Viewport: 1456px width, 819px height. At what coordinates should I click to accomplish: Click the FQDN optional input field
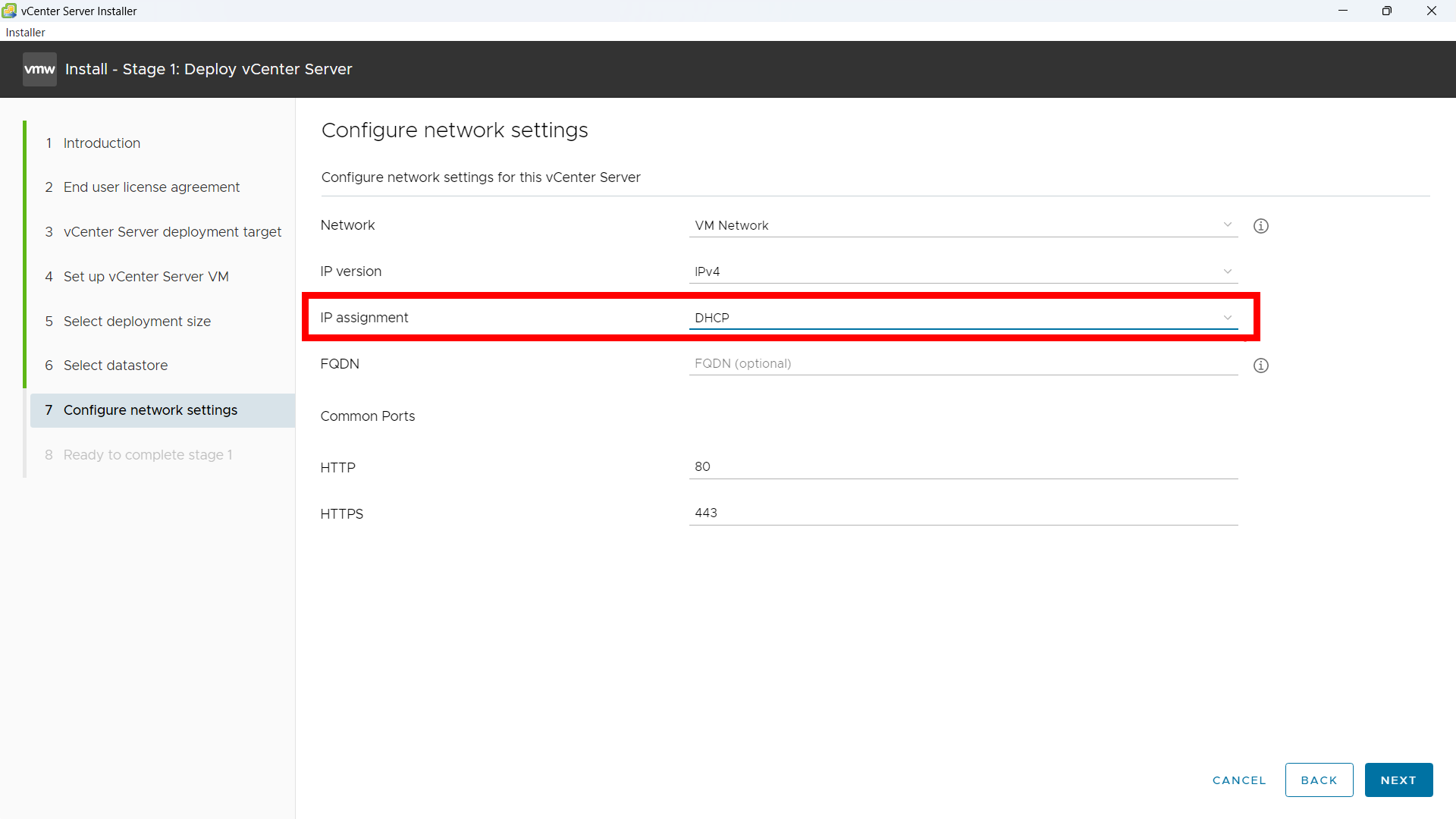click(x=962, y=364)
